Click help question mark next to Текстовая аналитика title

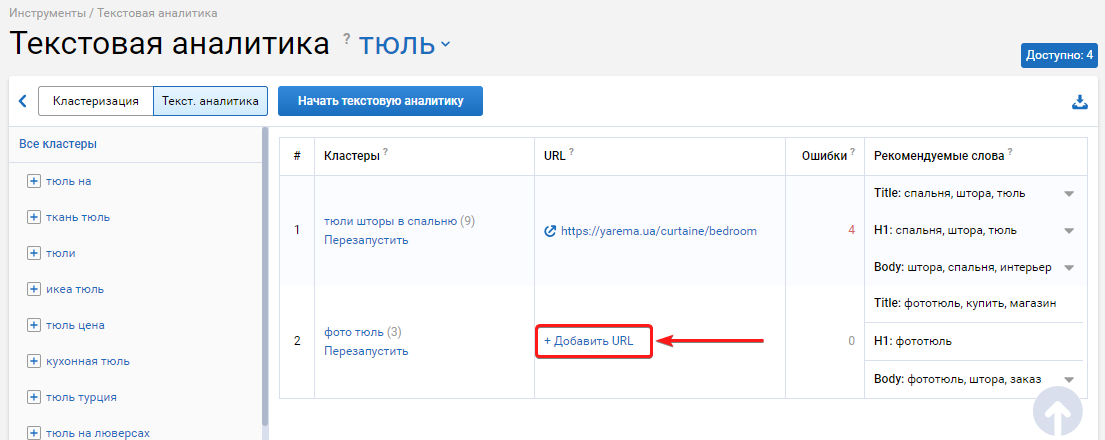pyautogui.click(x=347, y=38)
